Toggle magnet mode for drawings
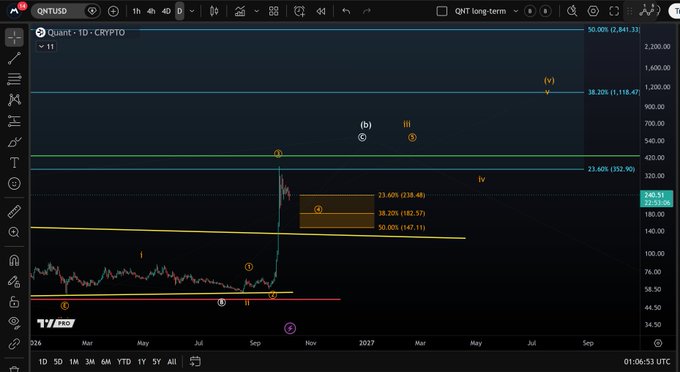 [14, 260]
